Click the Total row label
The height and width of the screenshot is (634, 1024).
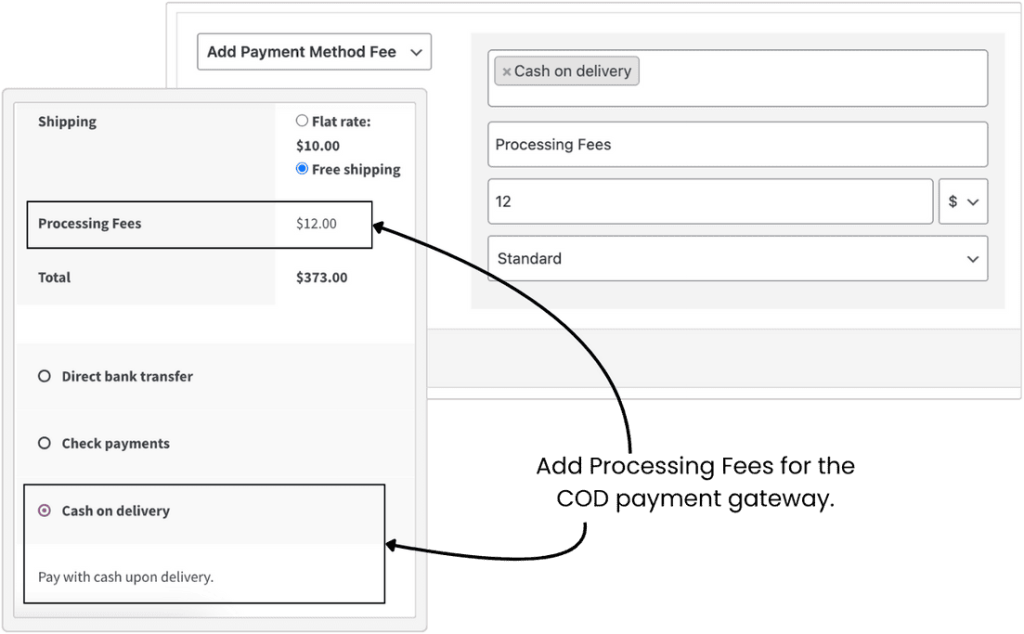click(54, 277)
